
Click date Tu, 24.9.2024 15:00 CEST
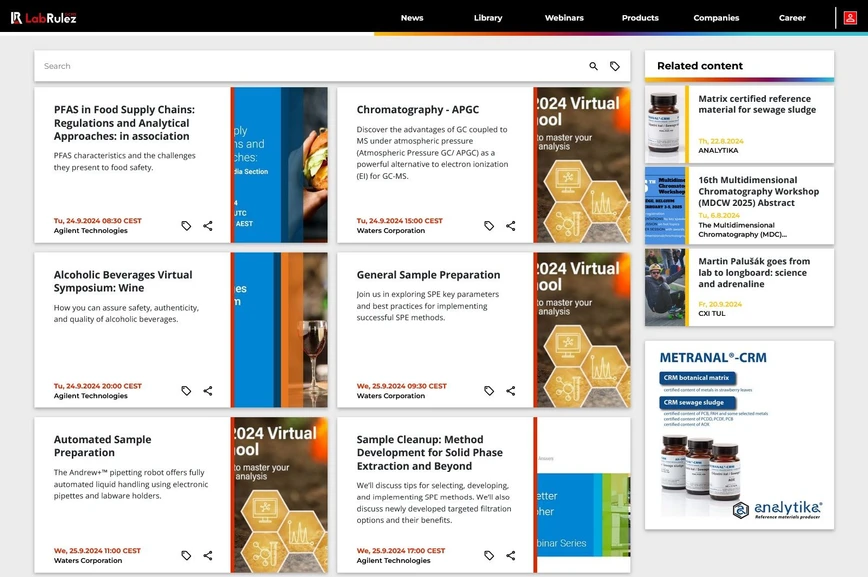pyautogui.click(x=400, y=220)
